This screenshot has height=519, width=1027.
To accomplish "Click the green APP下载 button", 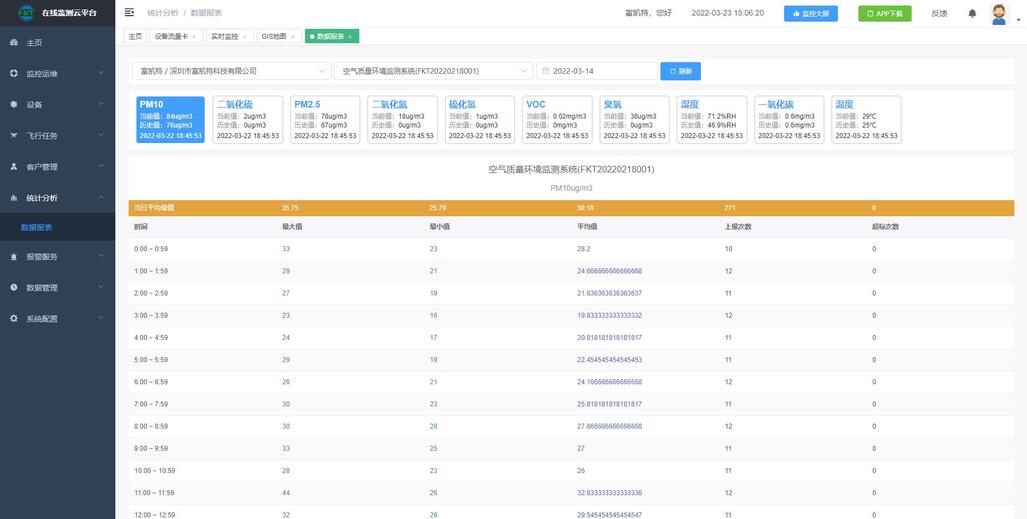I will point(884,13).
